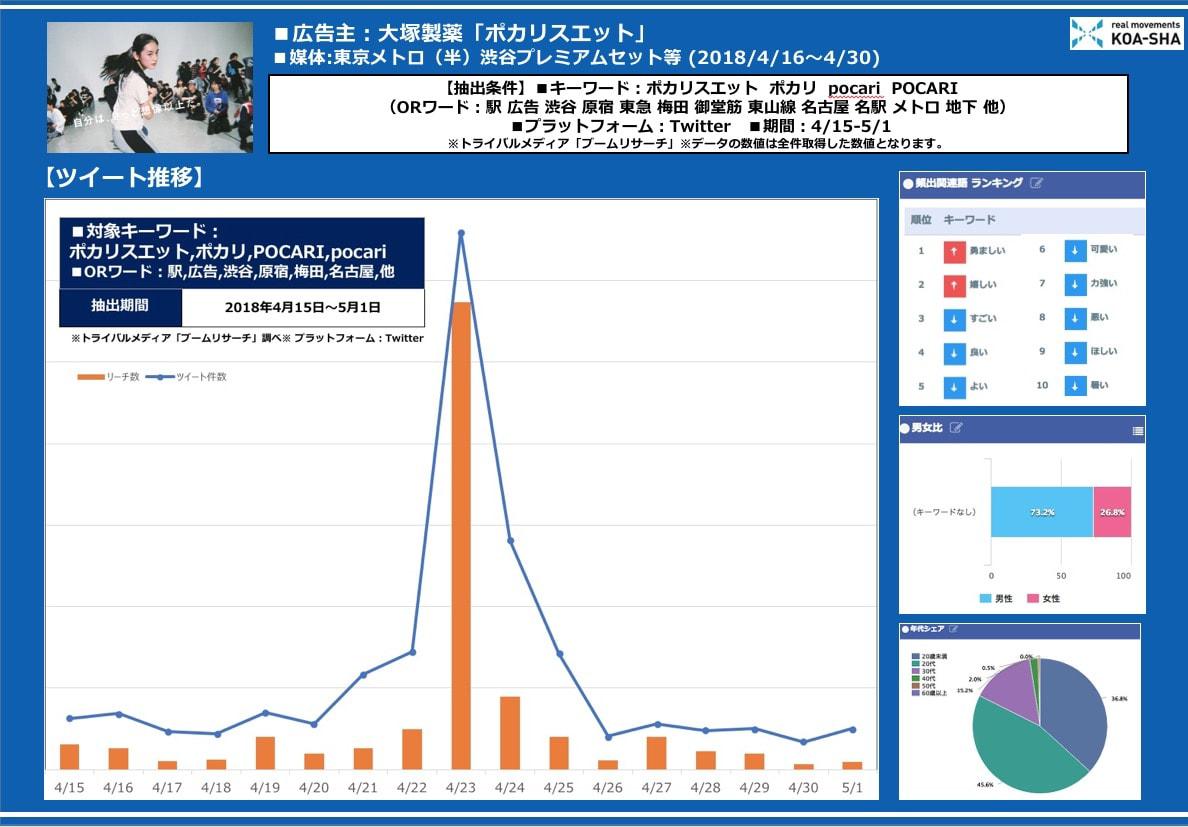Click the 【抽出条件】 keyword line
The width and height of the screenshot is (1188, 827).
698,88
